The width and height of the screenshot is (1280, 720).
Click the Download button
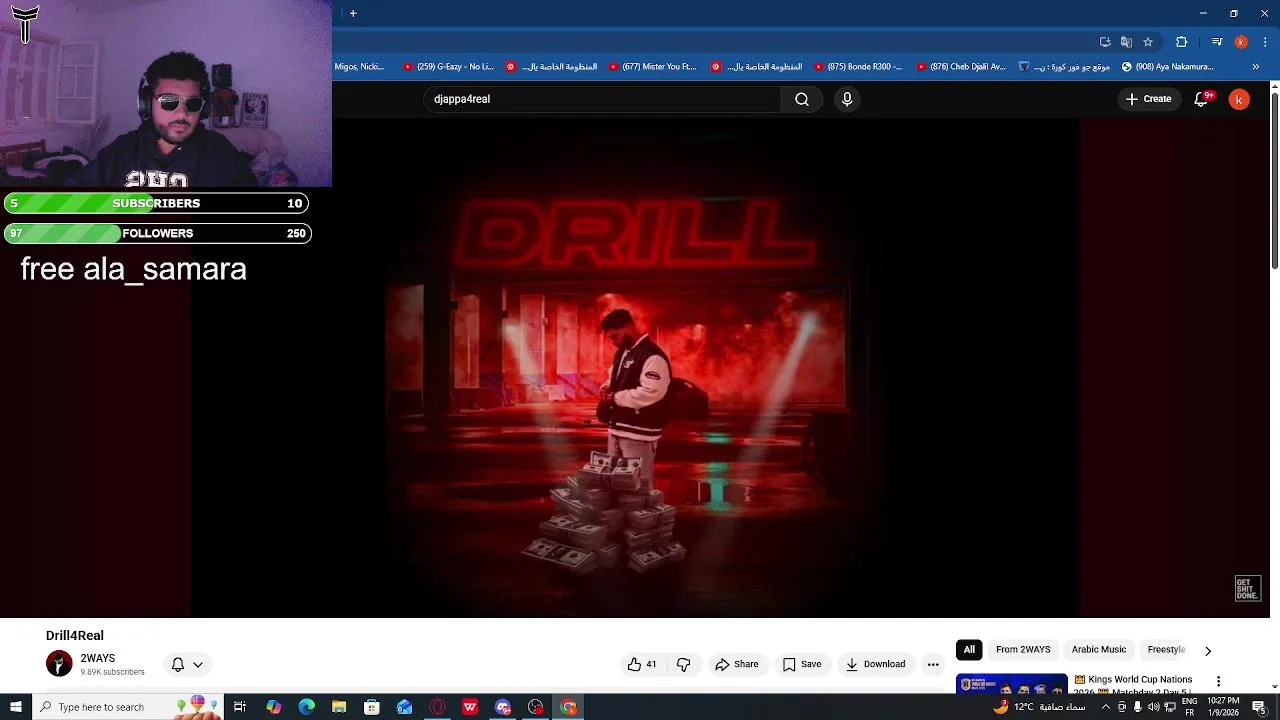(875, 664)
